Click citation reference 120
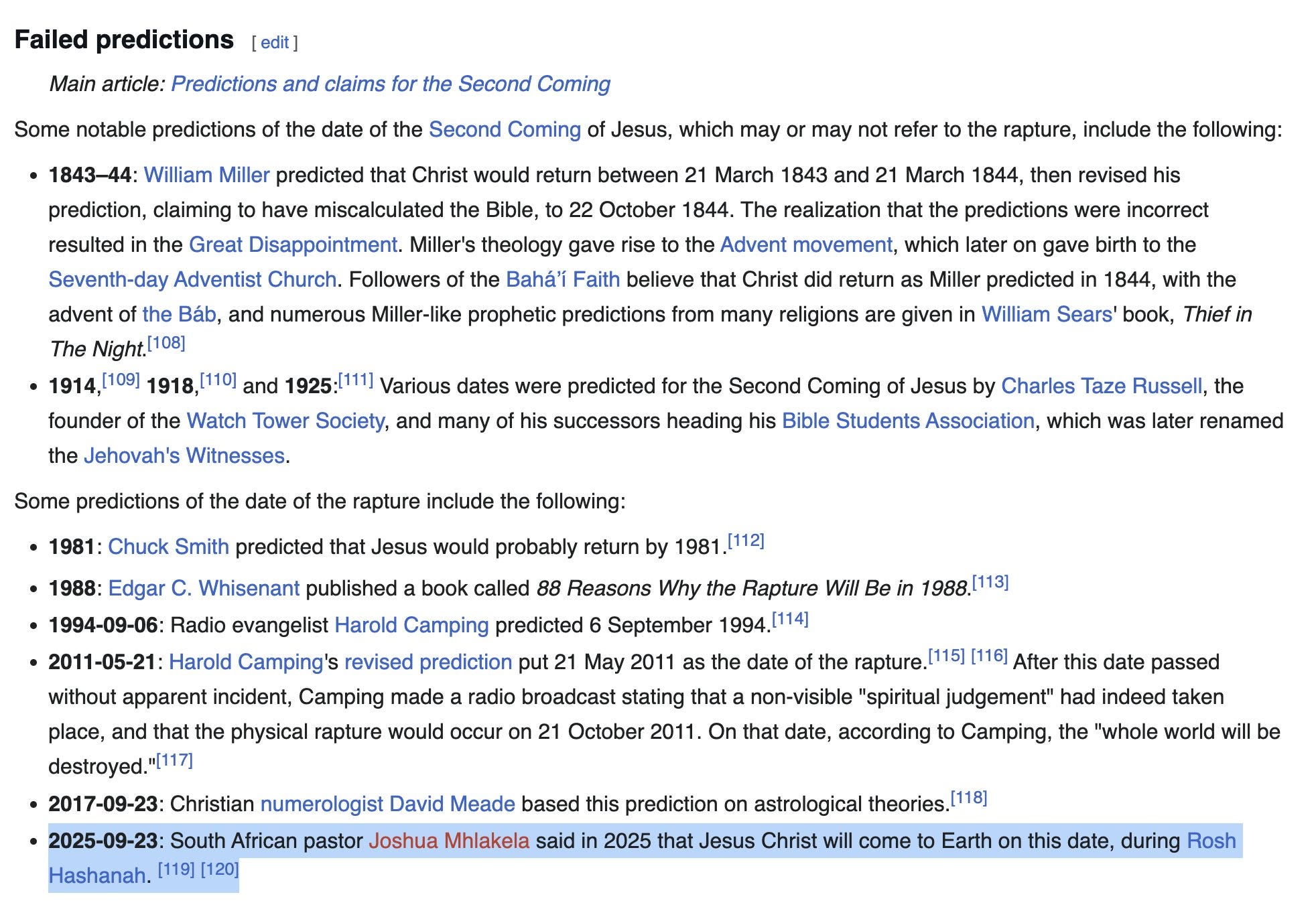 point(220,870)
